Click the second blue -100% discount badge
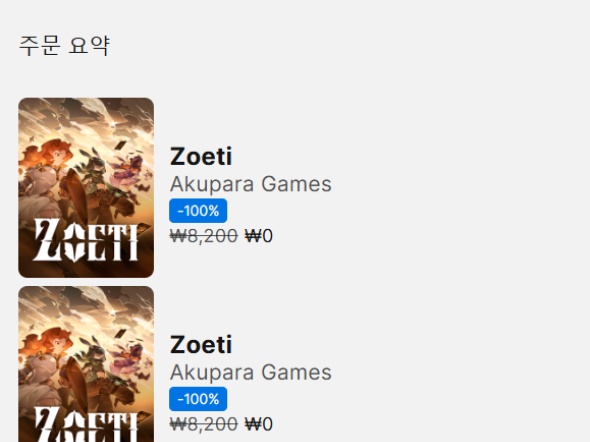 pos(198,399)
